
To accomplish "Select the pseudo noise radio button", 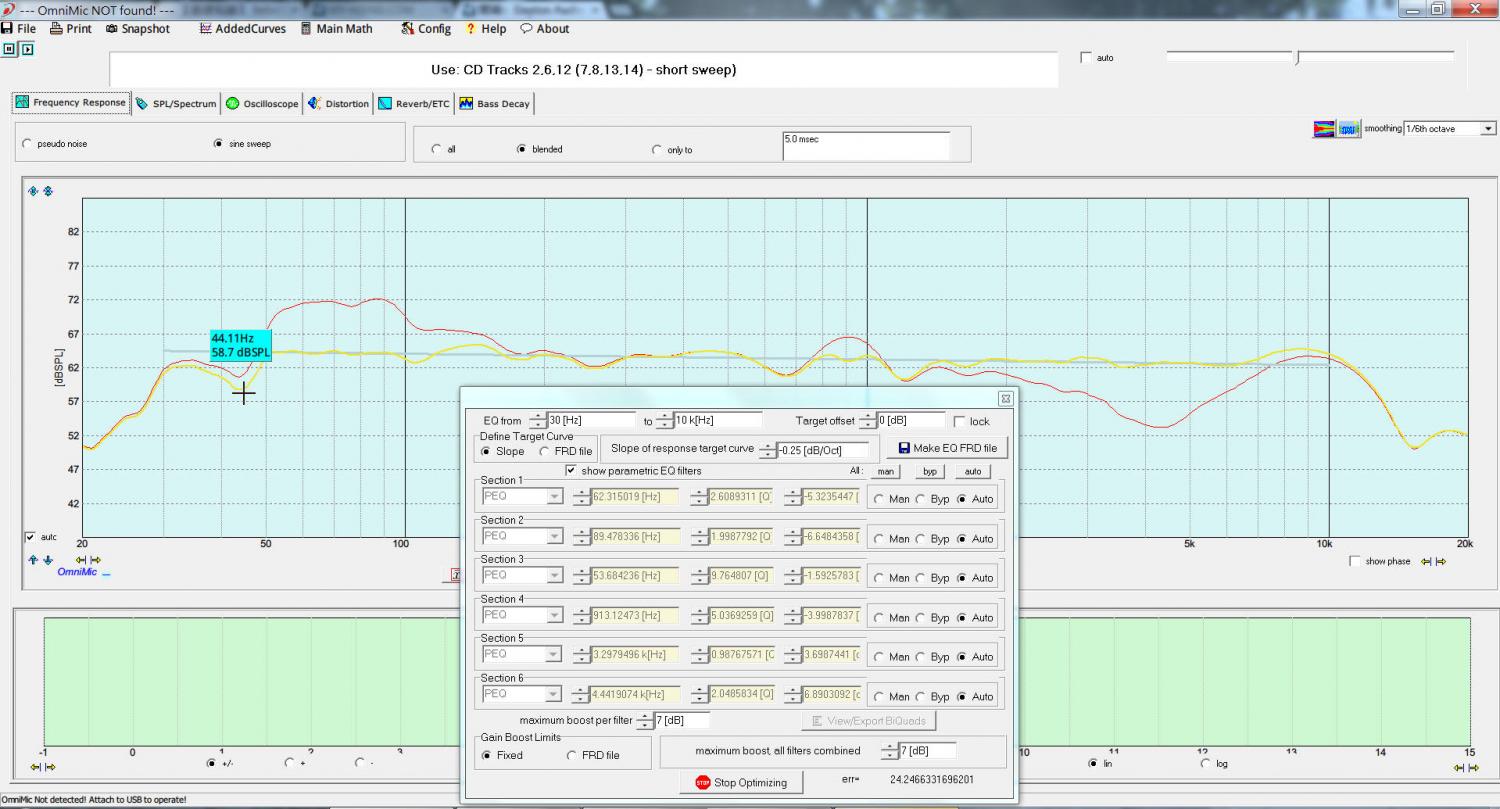I will pyautogui.click(x=26, y=144).
